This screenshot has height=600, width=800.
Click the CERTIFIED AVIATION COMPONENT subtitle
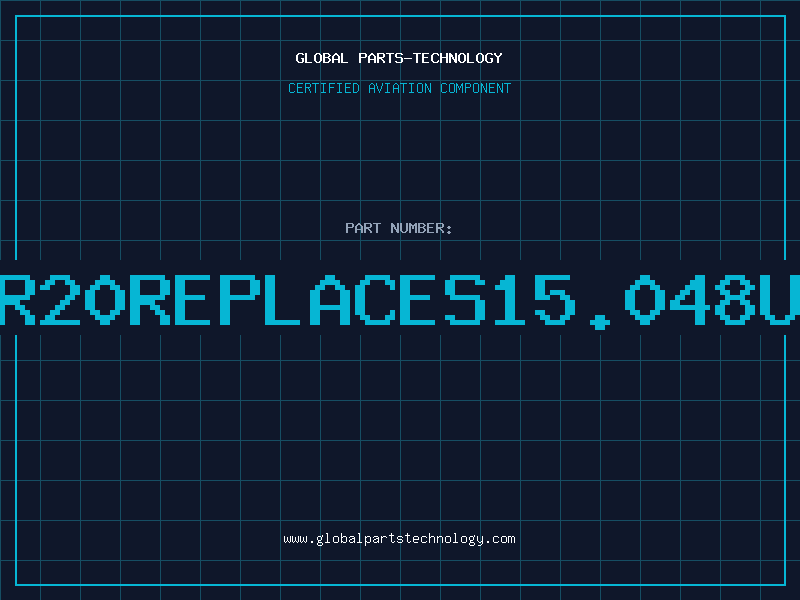[399, 88]
